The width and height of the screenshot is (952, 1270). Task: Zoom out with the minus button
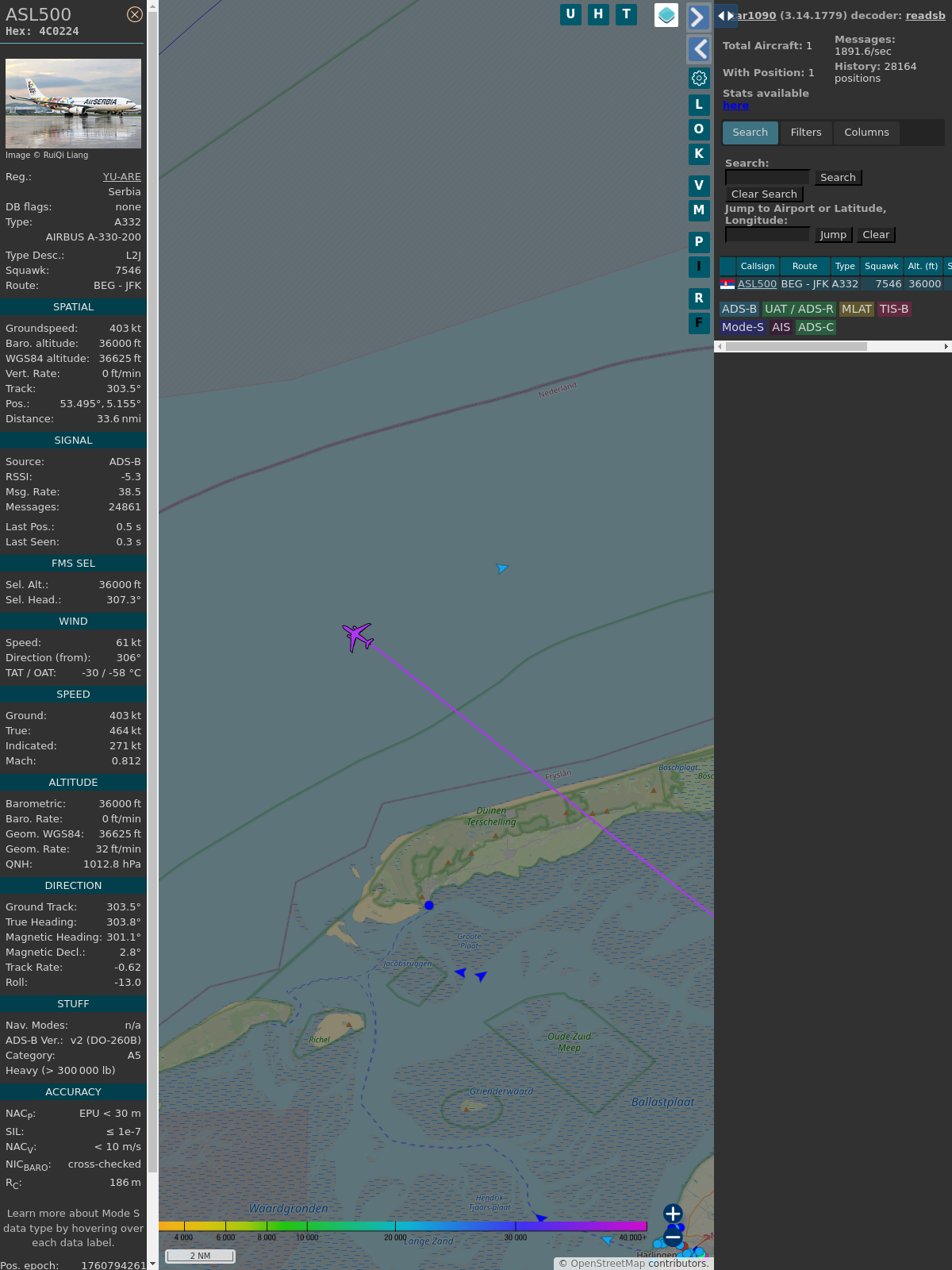point(673,1237)
